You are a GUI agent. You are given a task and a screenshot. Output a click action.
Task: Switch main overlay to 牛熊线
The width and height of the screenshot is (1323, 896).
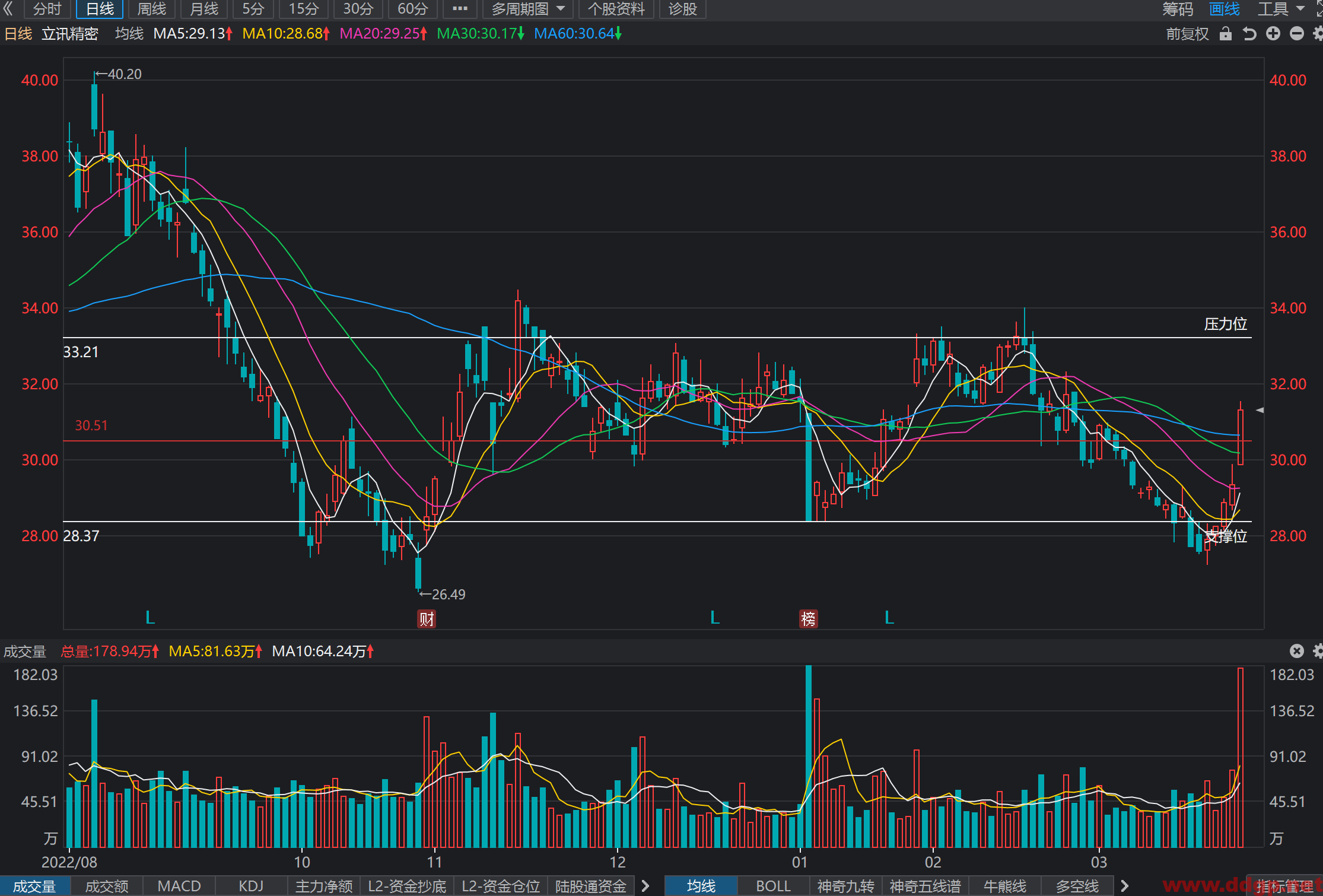click(x=1005, y=886)
